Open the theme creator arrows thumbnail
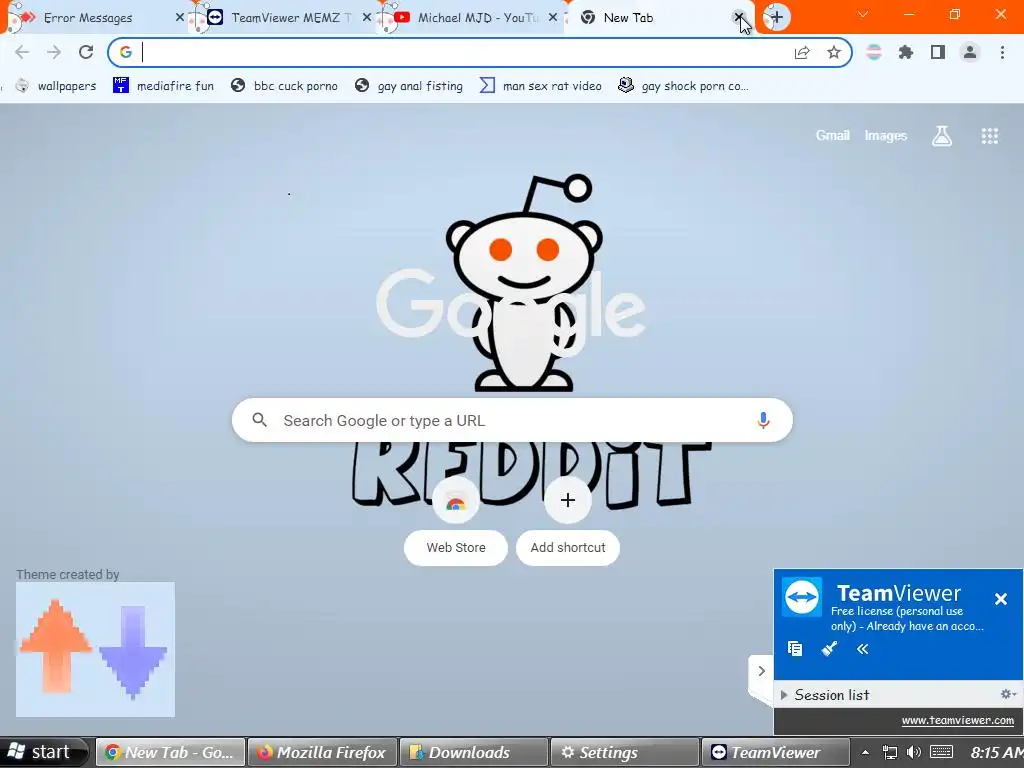The image size is (1024, 768). [95, 649]
